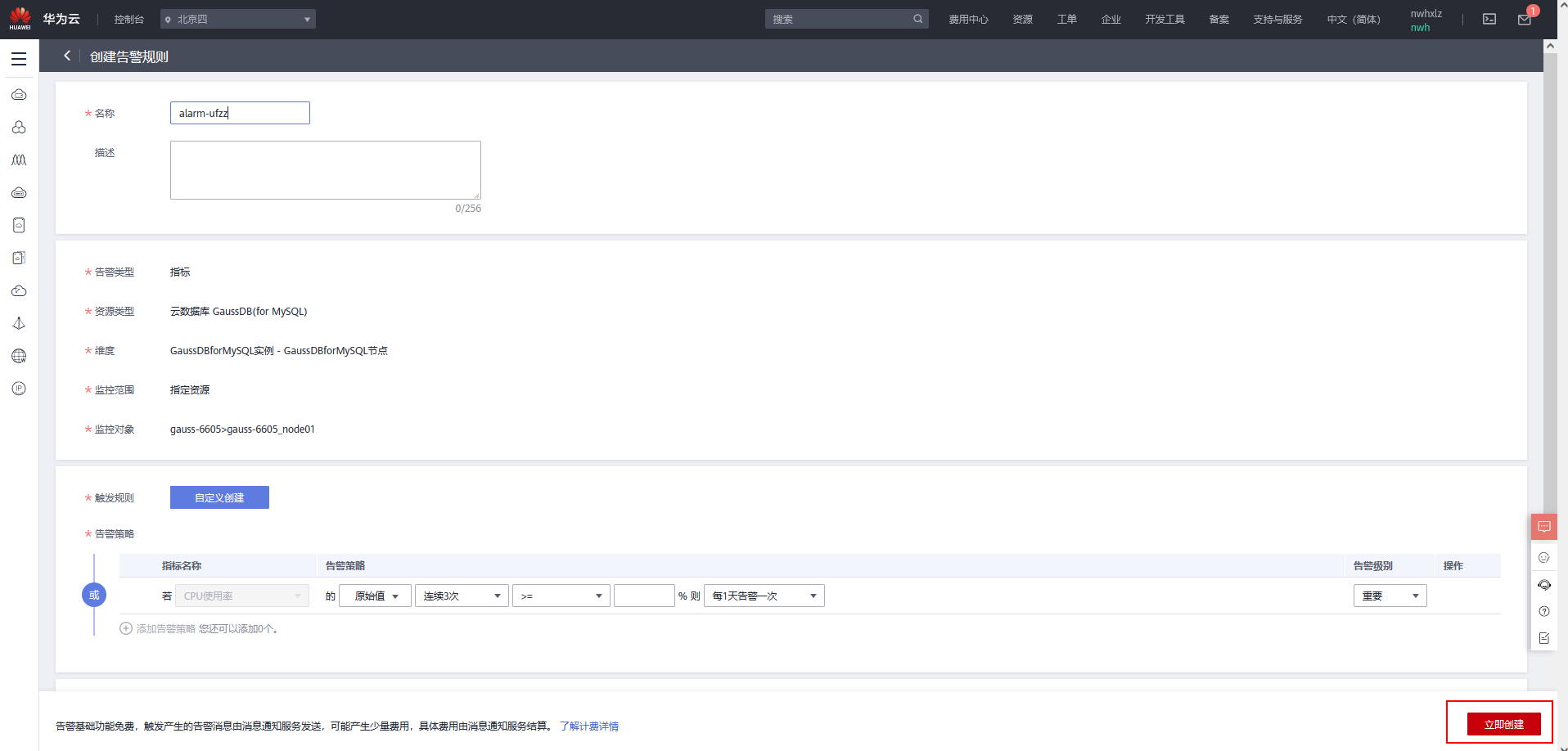1568x751 pixels.
Task: Click the pyramid-shaped network sidebar icon
Action: [x=19, y=323]
